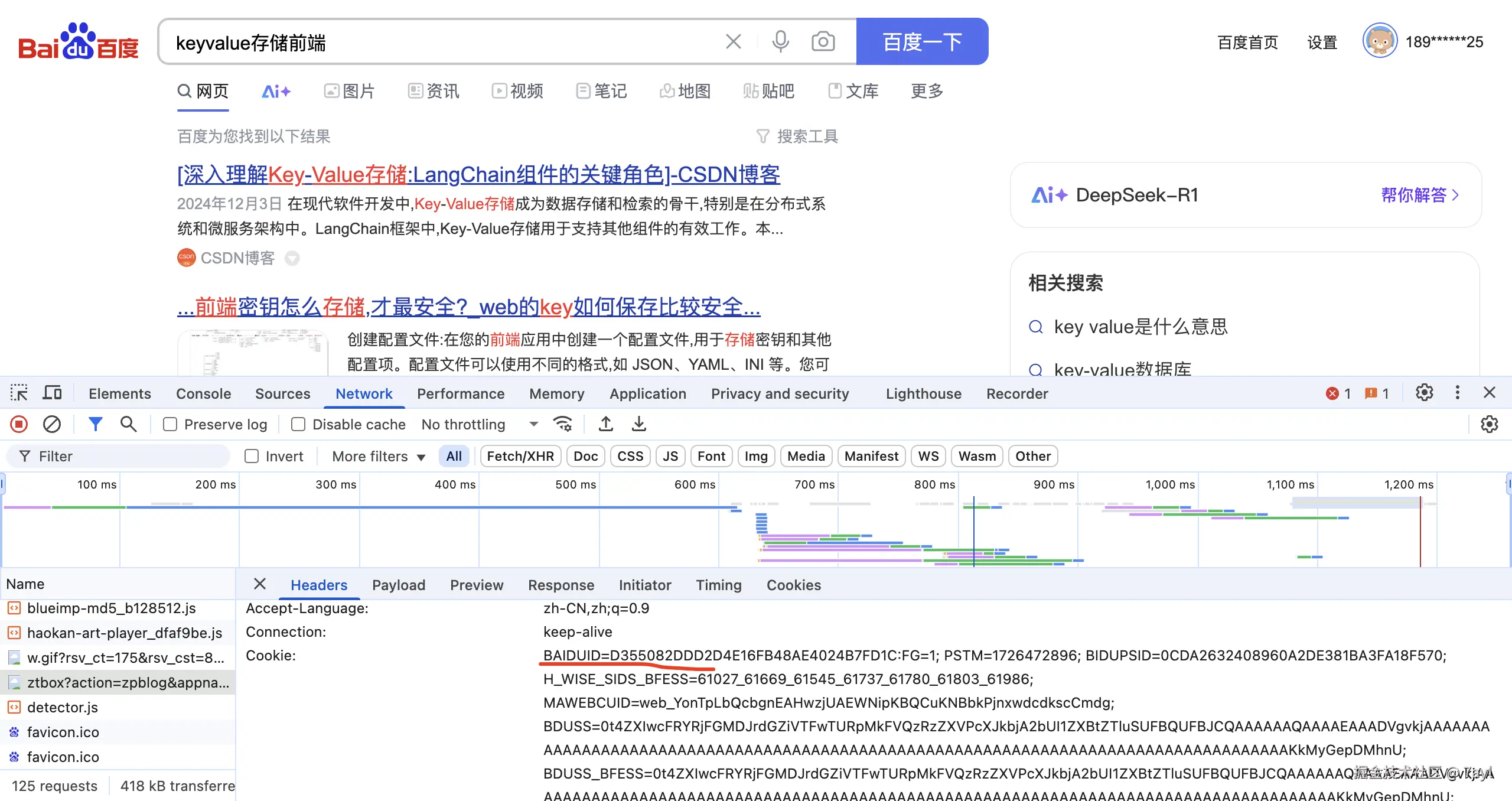Tick the Invert filter checkbox
This screenshot has height=801, width=1512.
(252, 456)
